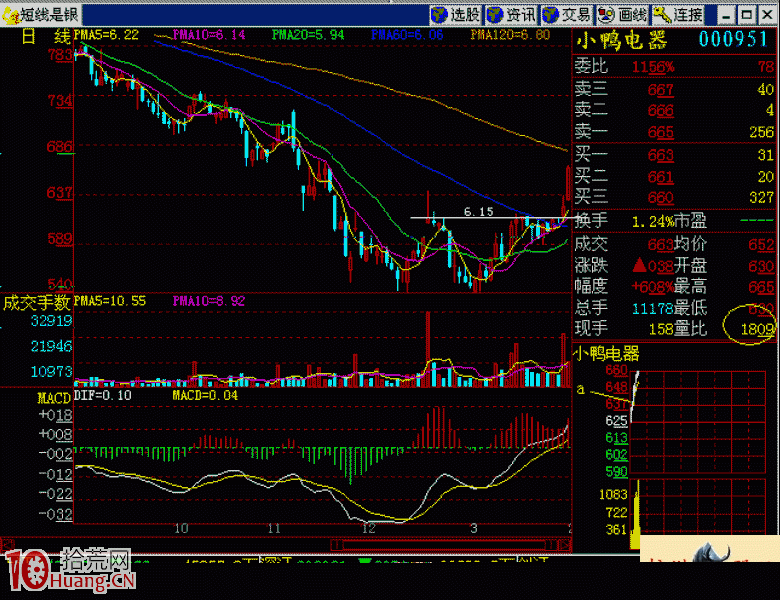
Task: Click the 卖二 price 666
Action: (x=661, y=110)
